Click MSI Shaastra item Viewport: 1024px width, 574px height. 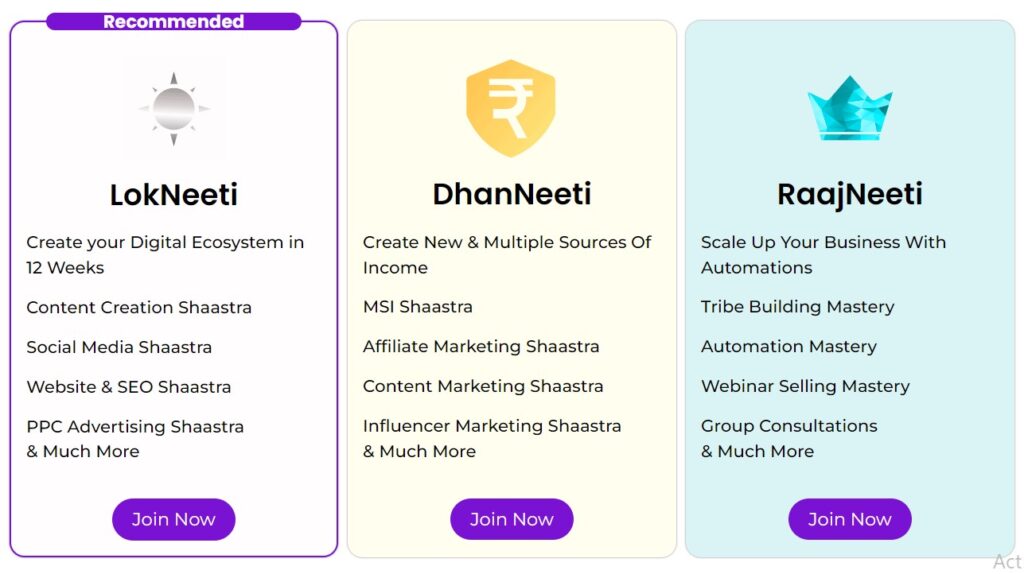coord(417,307)
